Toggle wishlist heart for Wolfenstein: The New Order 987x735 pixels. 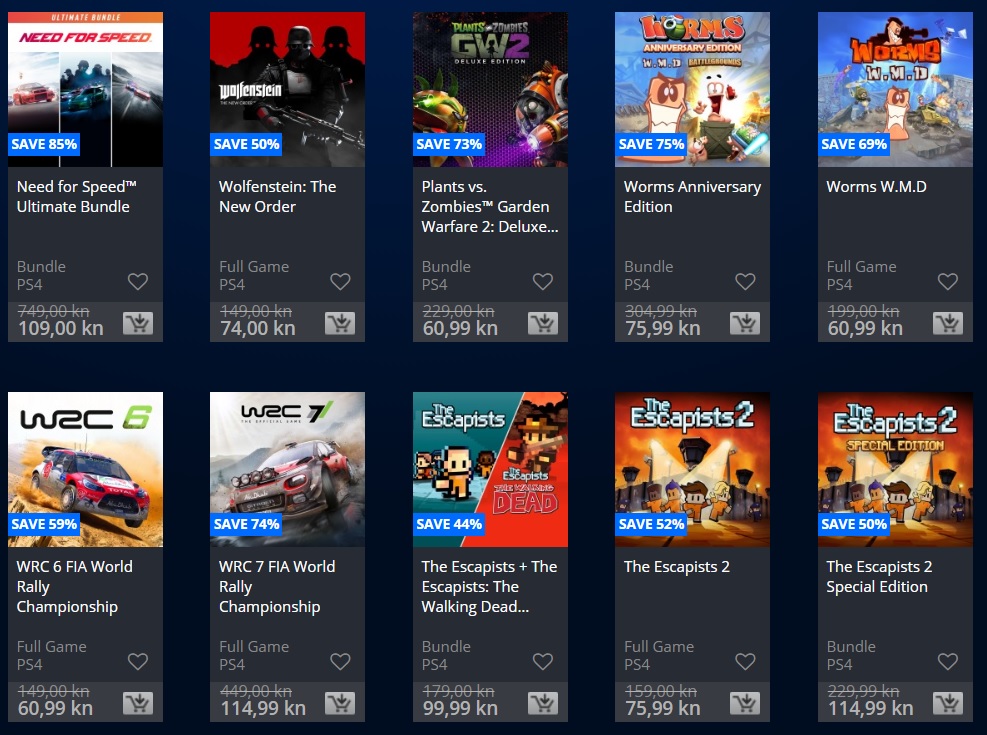coord(341,281)
